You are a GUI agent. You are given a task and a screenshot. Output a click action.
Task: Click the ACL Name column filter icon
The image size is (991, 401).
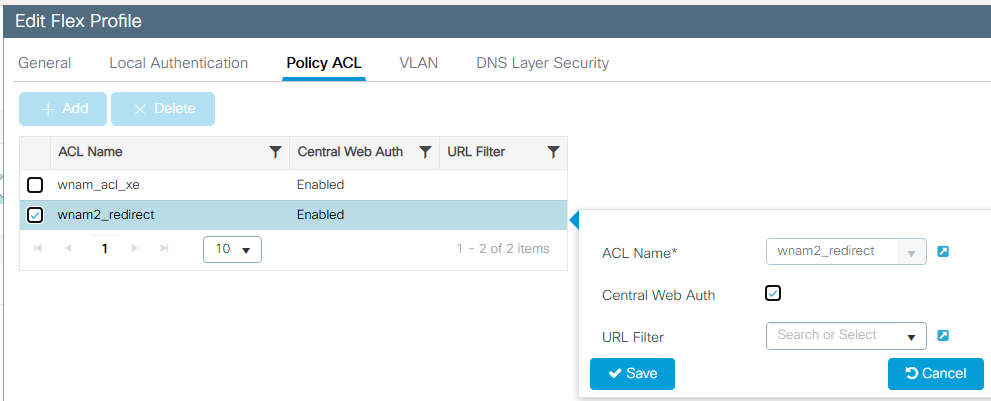(x=275, y=152)
